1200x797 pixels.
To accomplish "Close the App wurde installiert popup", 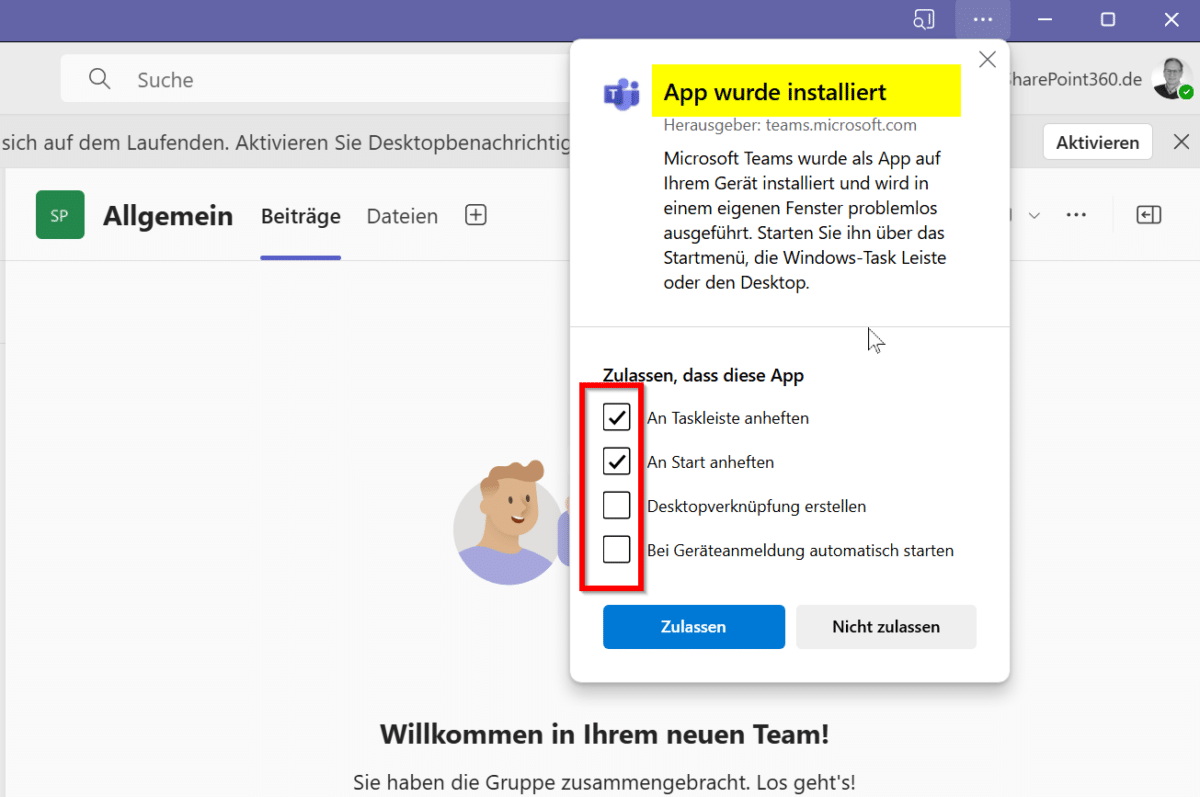I will pos(987,60).
